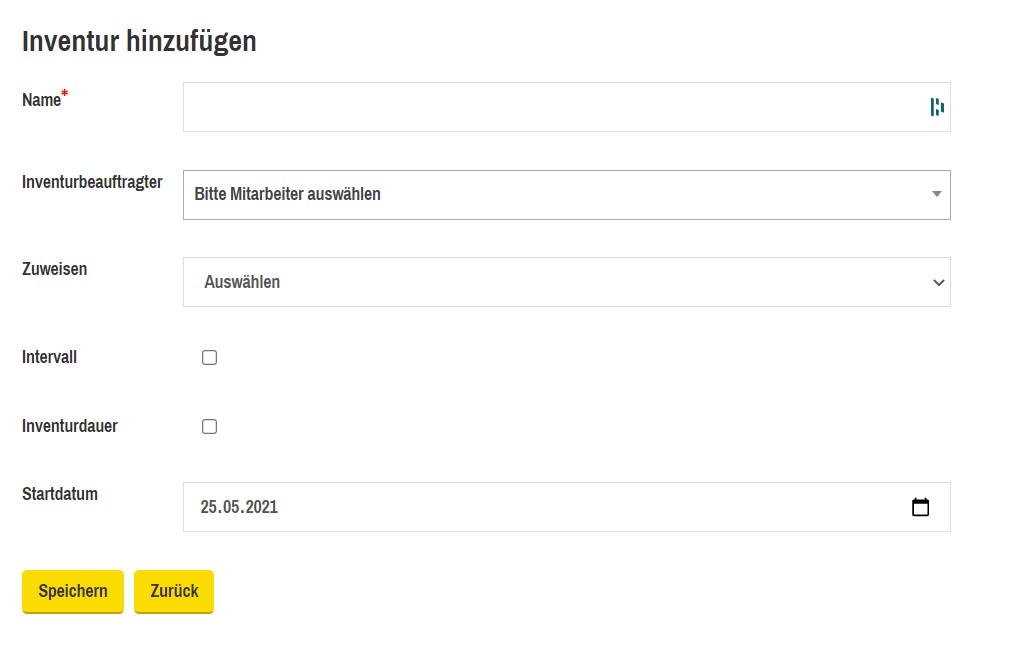Click the Inventur hinzufügen heading

click(x=139, y=41)
